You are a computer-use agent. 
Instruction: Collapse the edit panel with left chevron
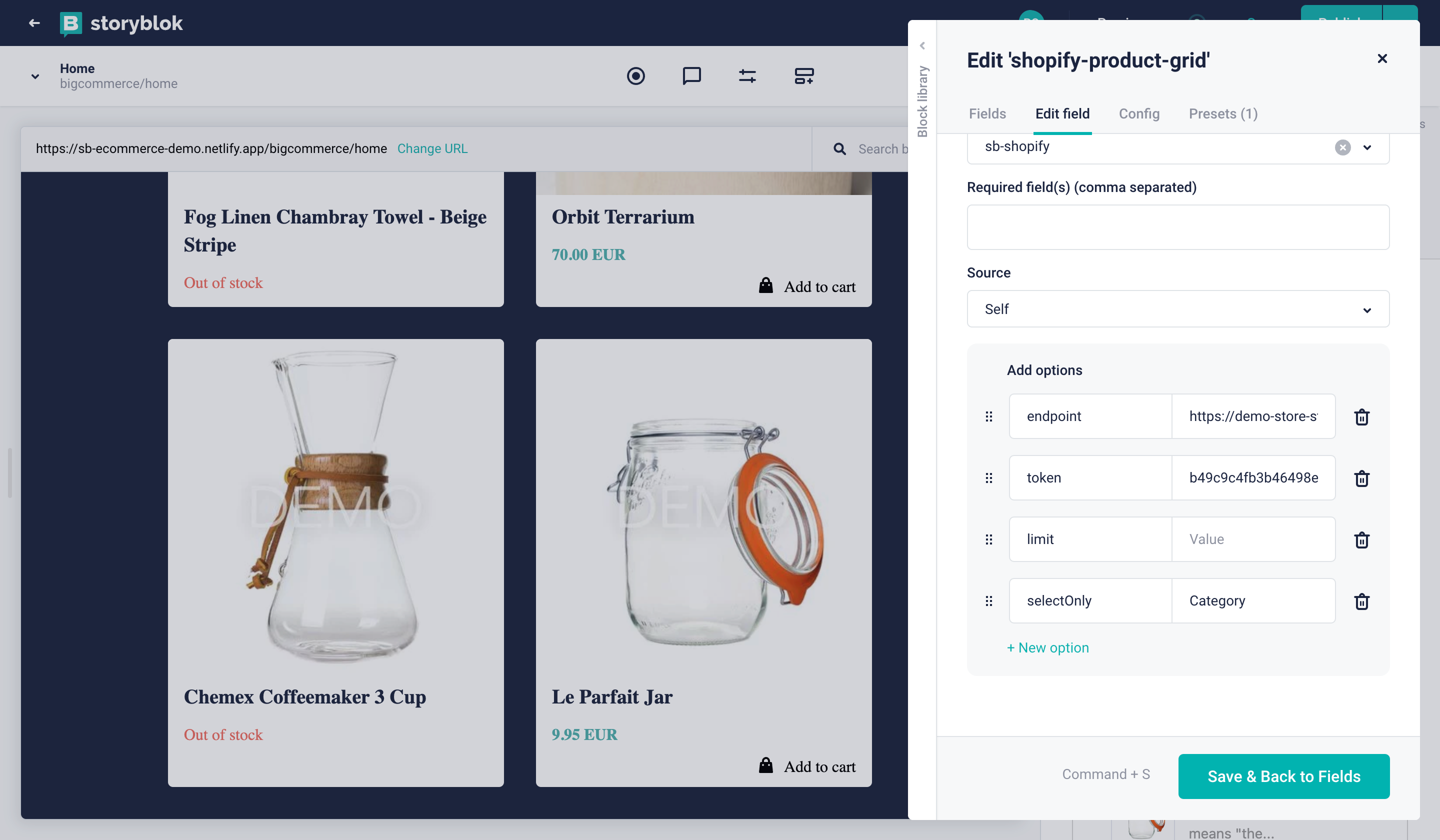click(x=923, y=44)
